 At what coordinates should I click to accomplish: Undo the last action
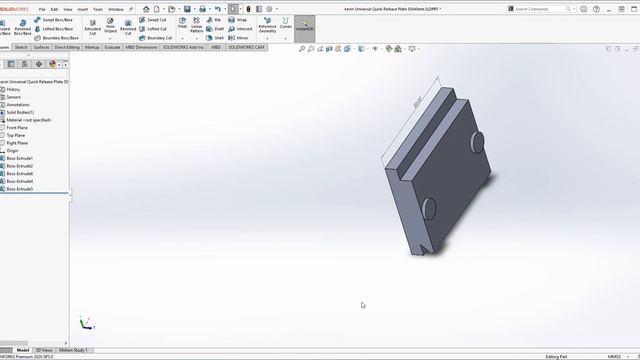218,9
